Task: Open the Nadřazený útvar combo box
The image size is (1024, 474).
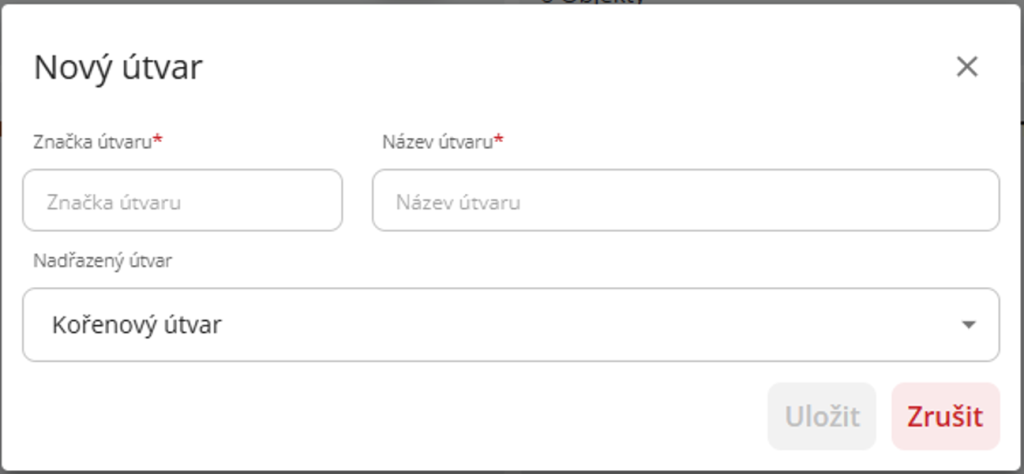Action: click(510, 325)
